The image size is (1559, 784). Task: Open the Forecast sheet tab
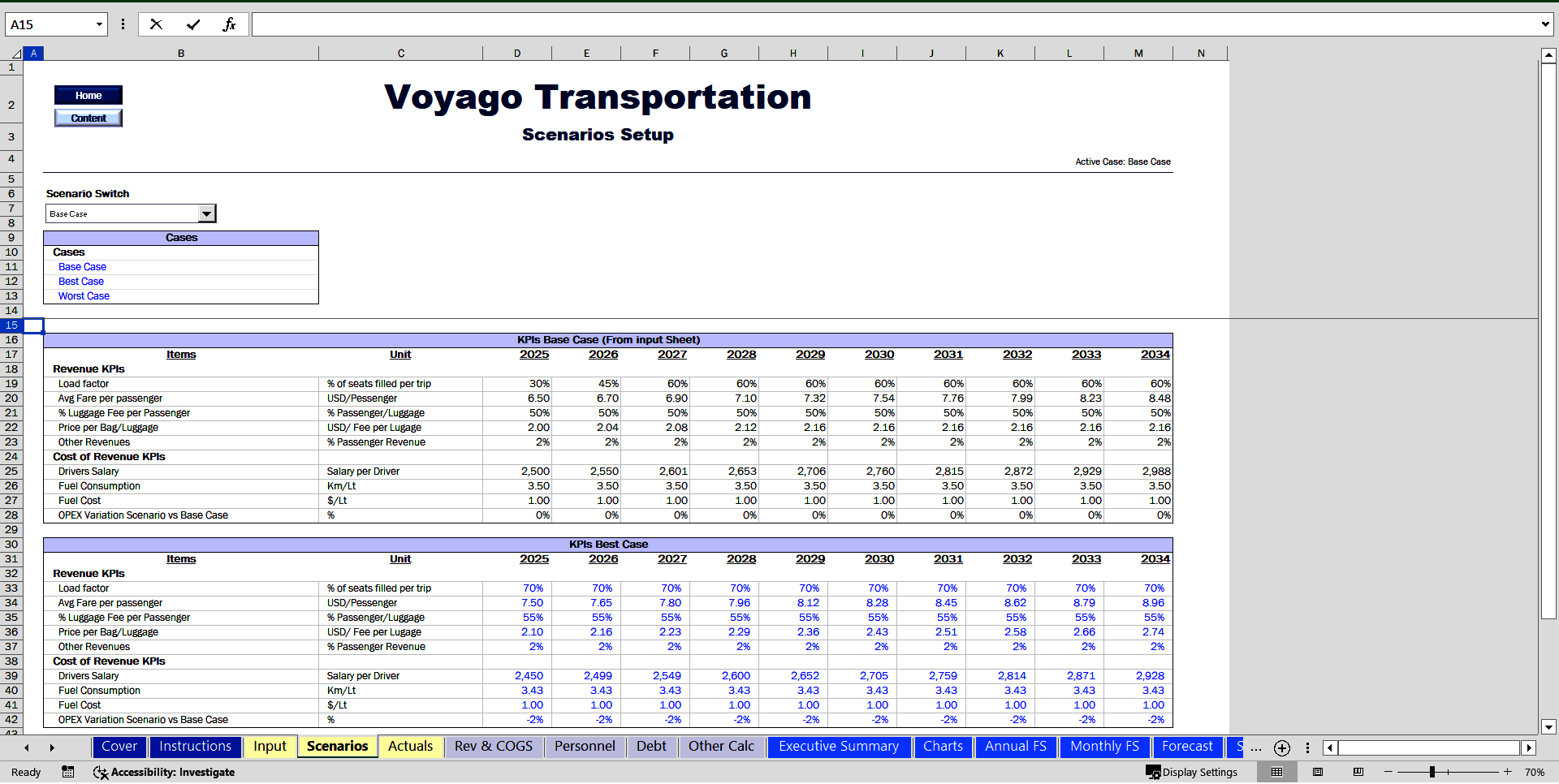click(x=1187, y=747)
